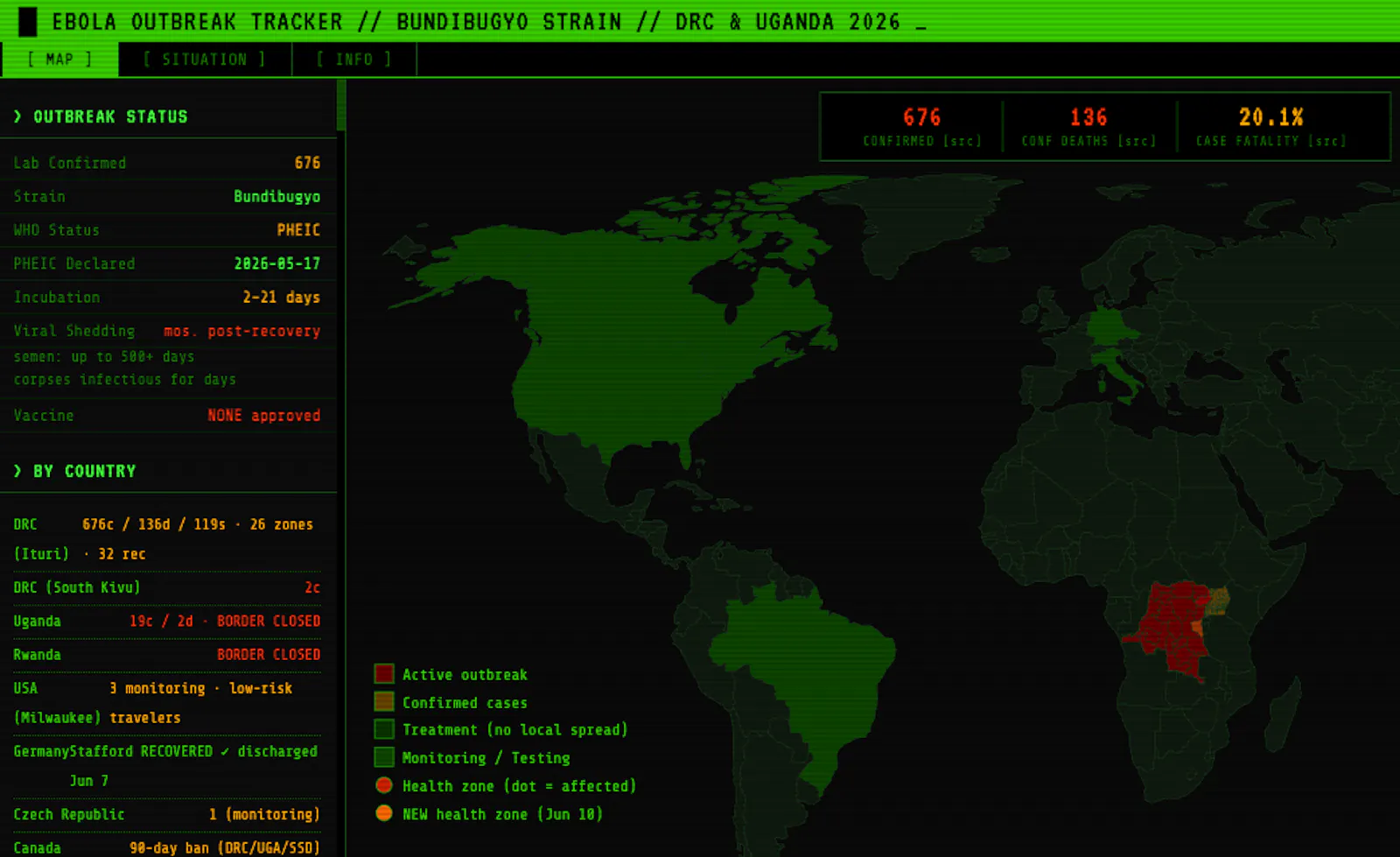The width and height of the screenshot is (1400, 857).
Task: Open the [src] link under CONF DEATHS
Action: coord(1136,141)
